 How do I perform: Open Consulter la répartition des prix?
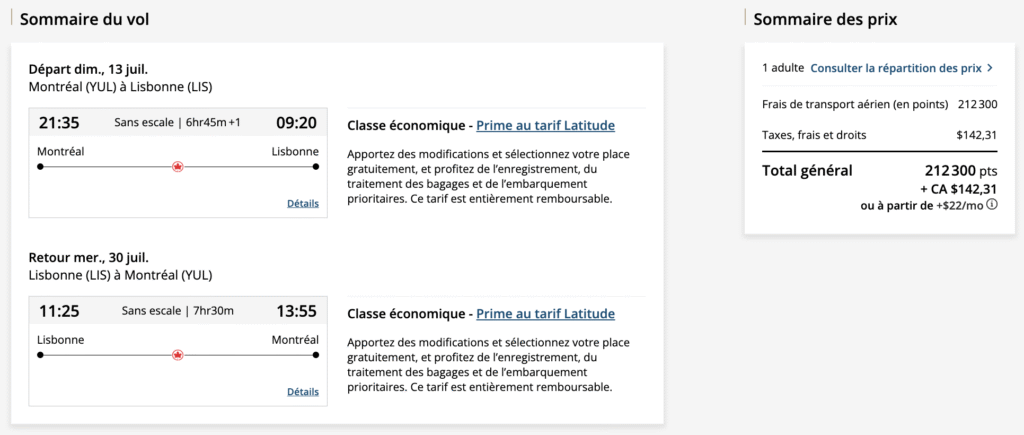895,68
